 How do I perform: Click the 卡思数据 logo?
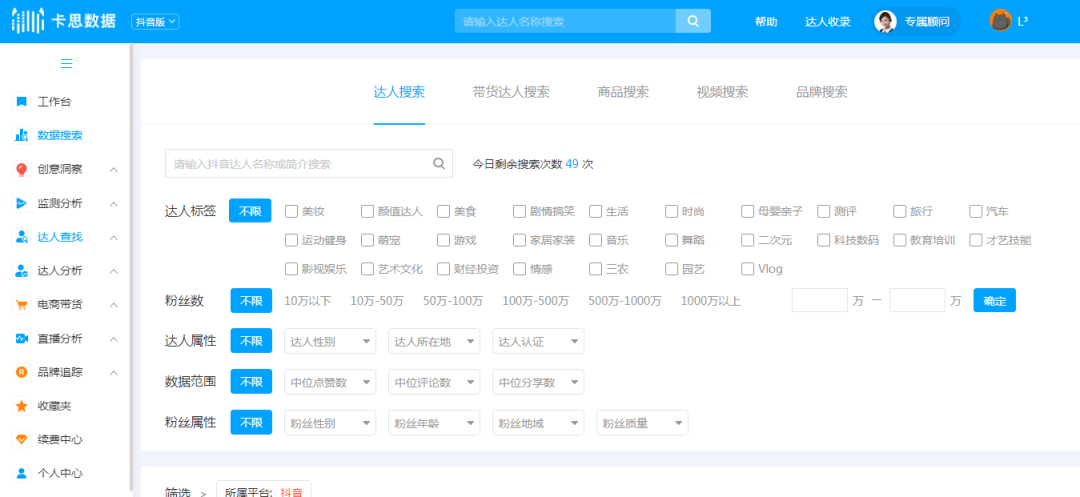click(x=63, y=21)
